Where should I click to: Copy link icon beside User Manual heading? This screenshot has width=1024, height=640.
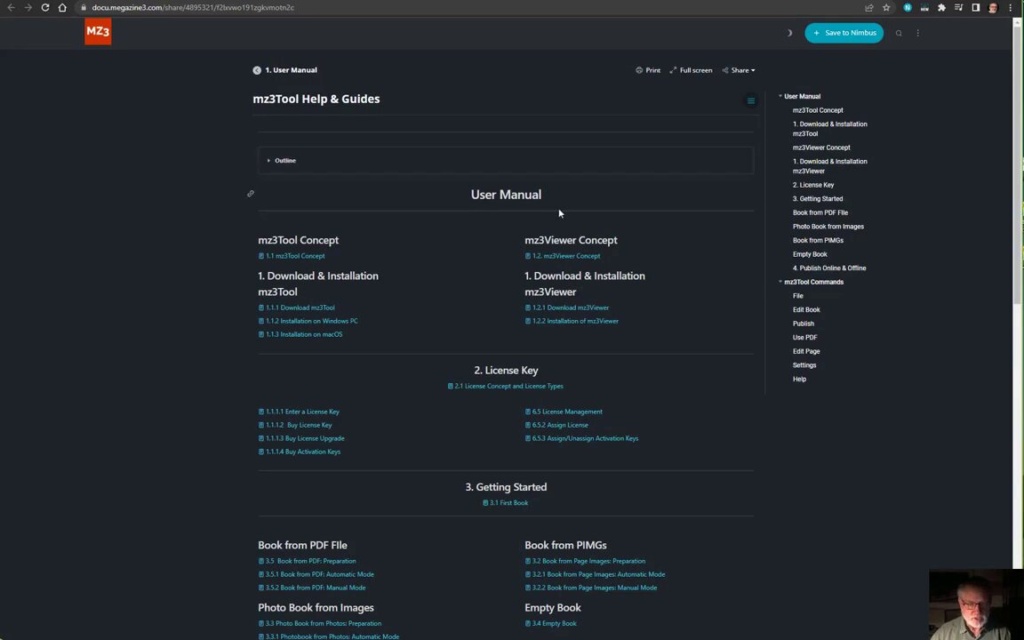click(x=250, y=193)
